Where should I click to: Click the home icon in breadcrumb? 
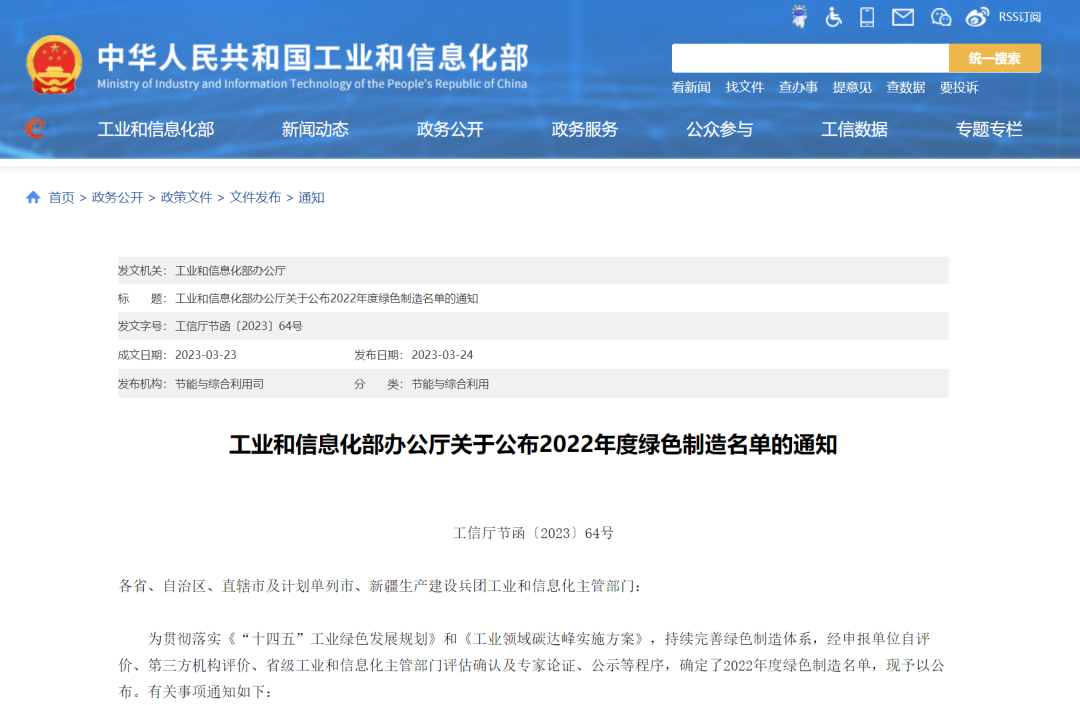(33, 197)
